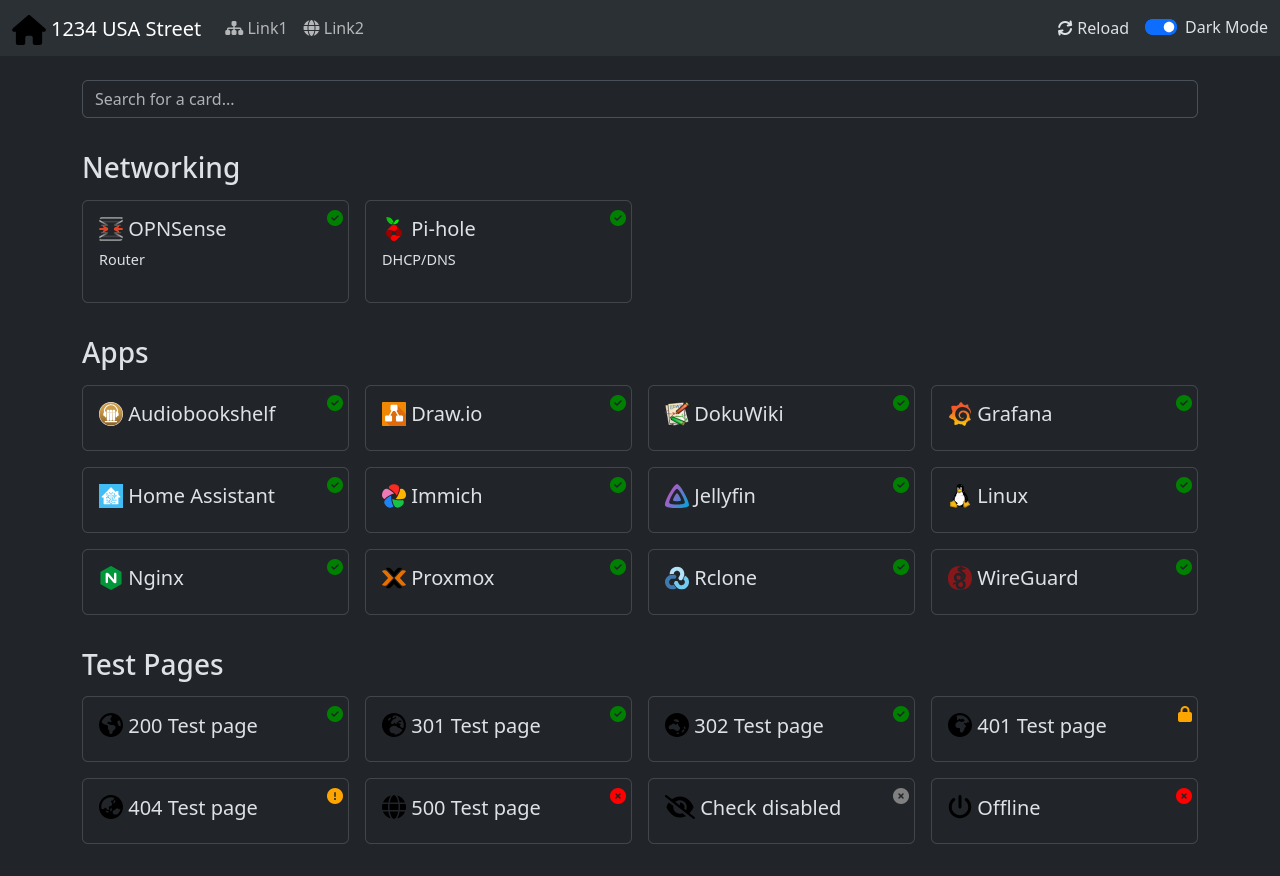This screenshot has width=1280, height=876.
Task: Click the Grafana swirl icon
Action: [960, 414]
